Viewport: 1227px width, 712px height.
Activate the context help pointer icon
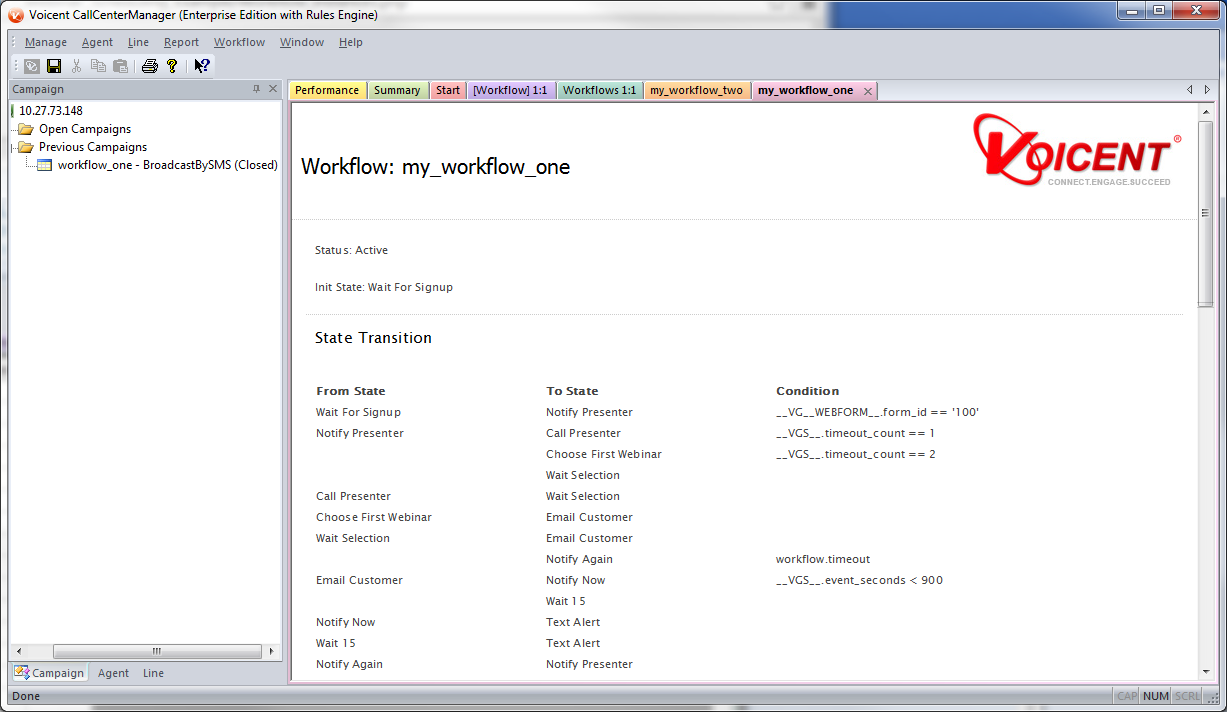click(x=202, y=66)
